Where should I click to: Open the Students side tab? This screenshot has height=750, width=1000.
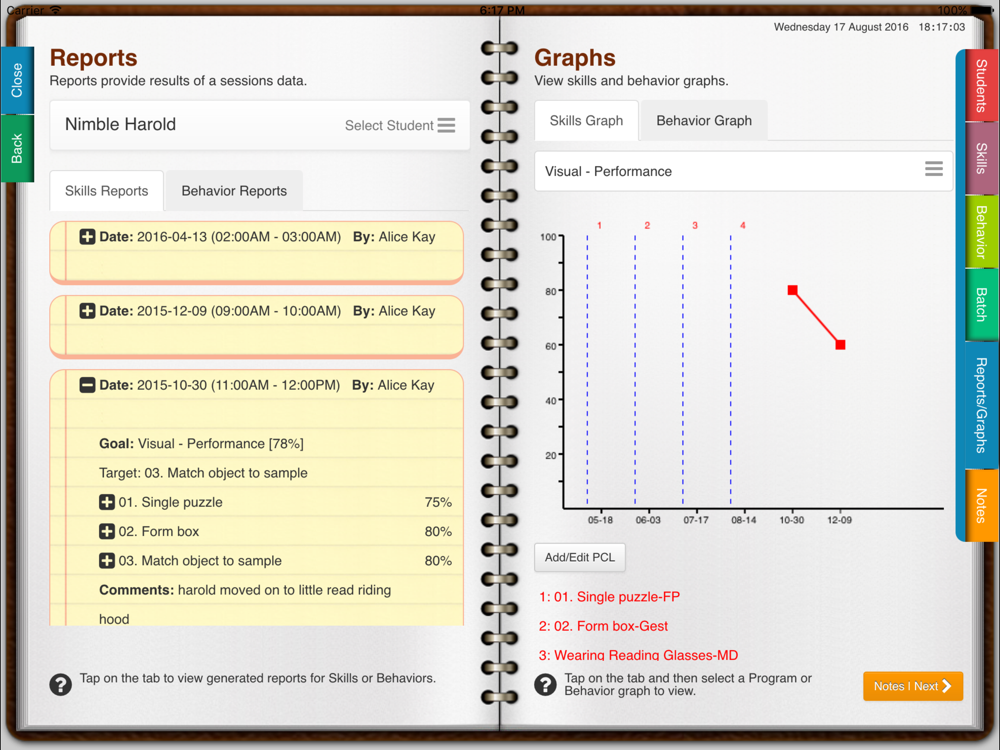(980, 86)
